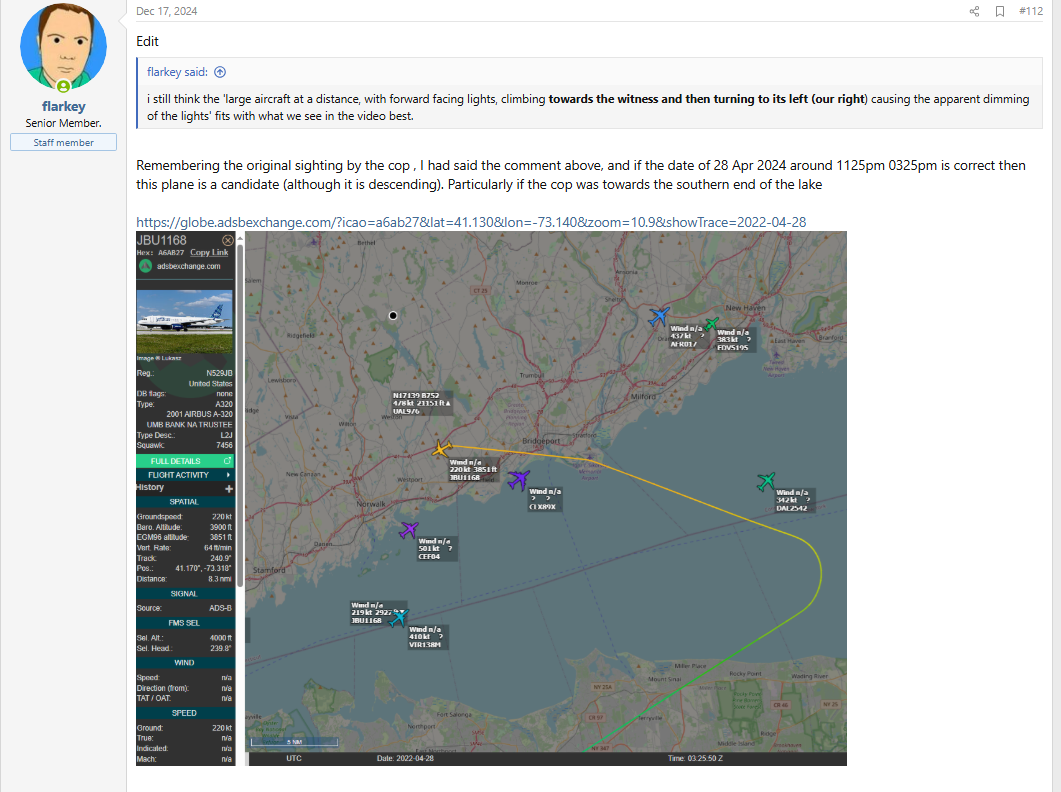The height and width of the screenshot is (792, 1061).
Task: Click the adsbexchange.com logo icon
Action: pos(146,266)
